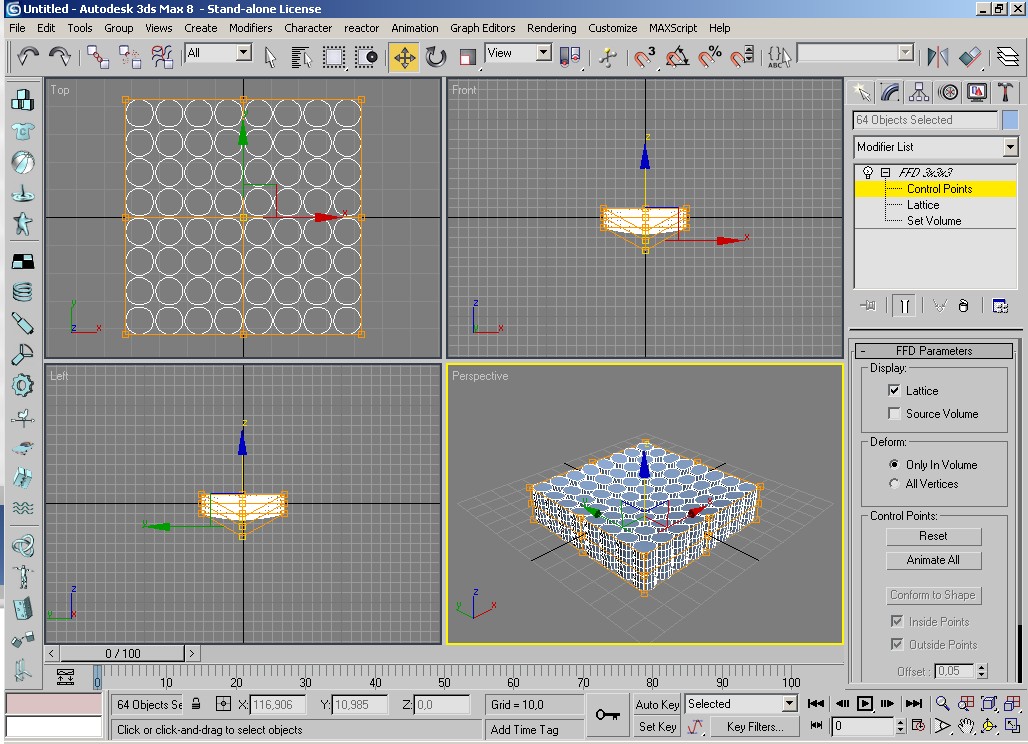Select All Vertices radio option
Image resolution: width=1028 pixels, height=744 pixels.
894,483
